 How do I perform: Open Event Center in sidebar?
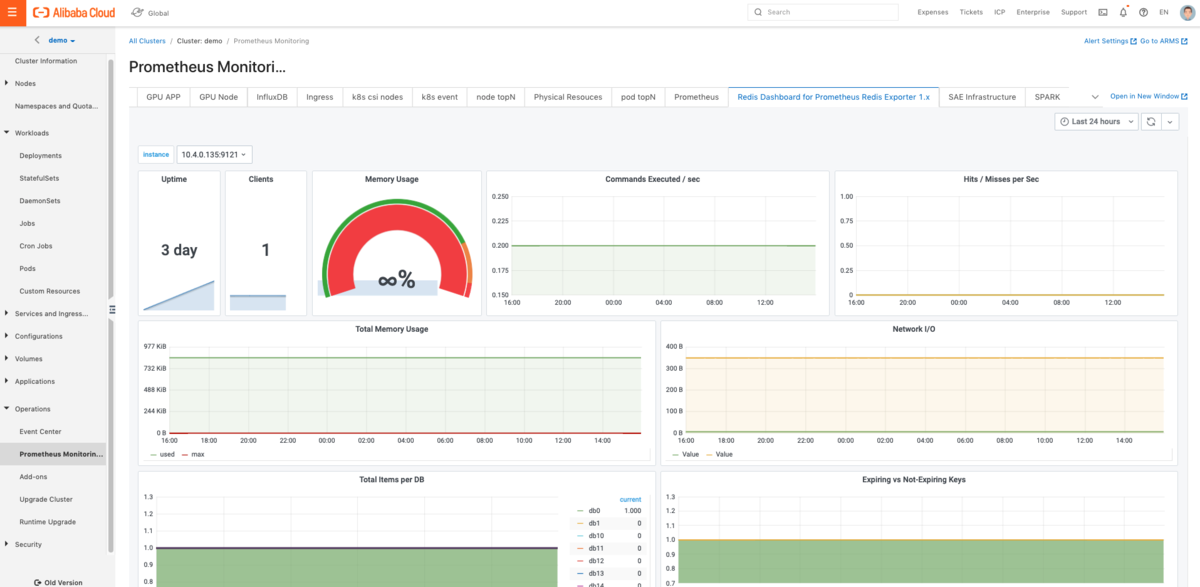tap(40, 432)
